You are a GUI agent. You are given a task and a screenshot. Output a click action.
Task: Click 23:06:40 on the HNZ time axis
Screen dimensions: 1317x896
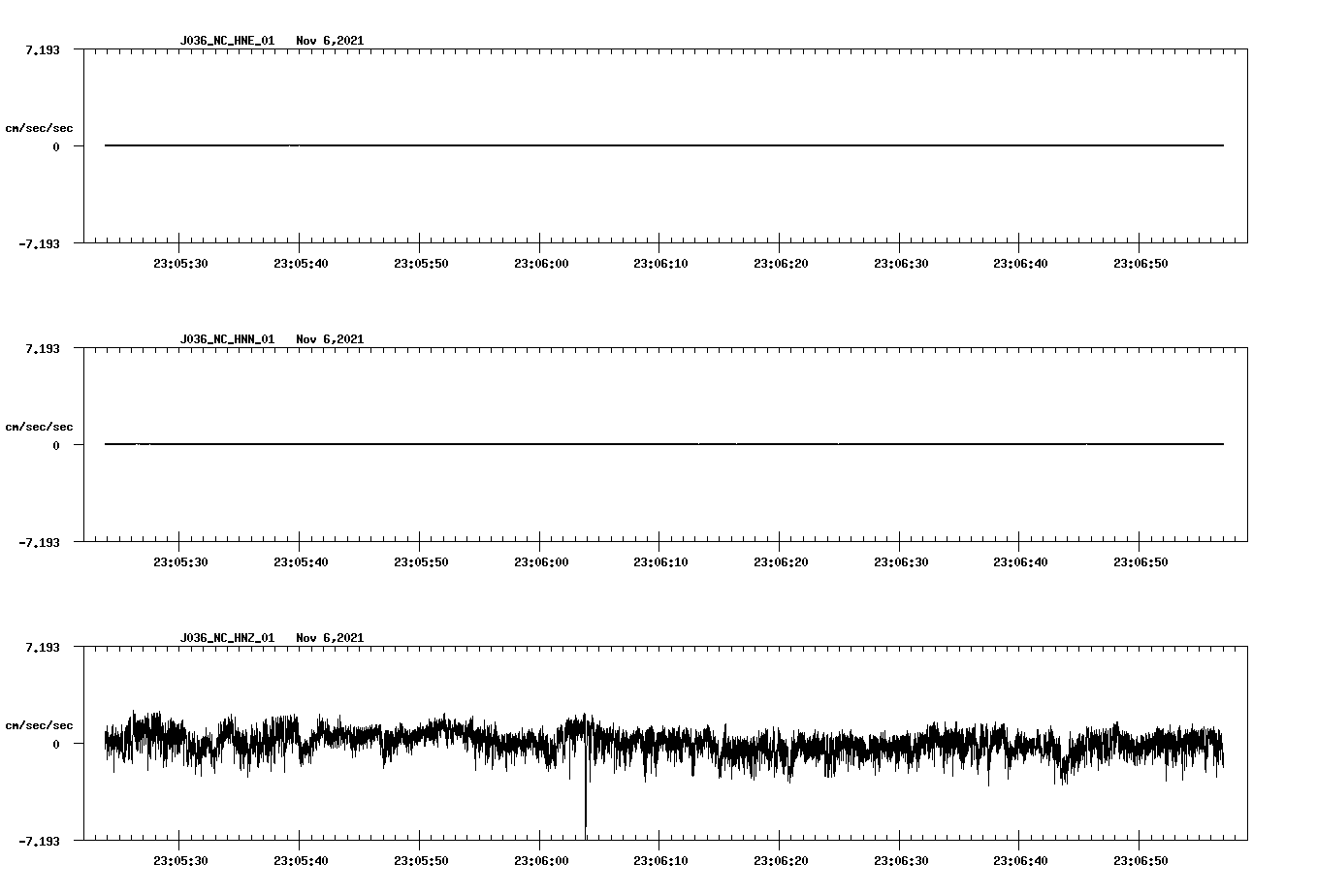[1020, 861]
